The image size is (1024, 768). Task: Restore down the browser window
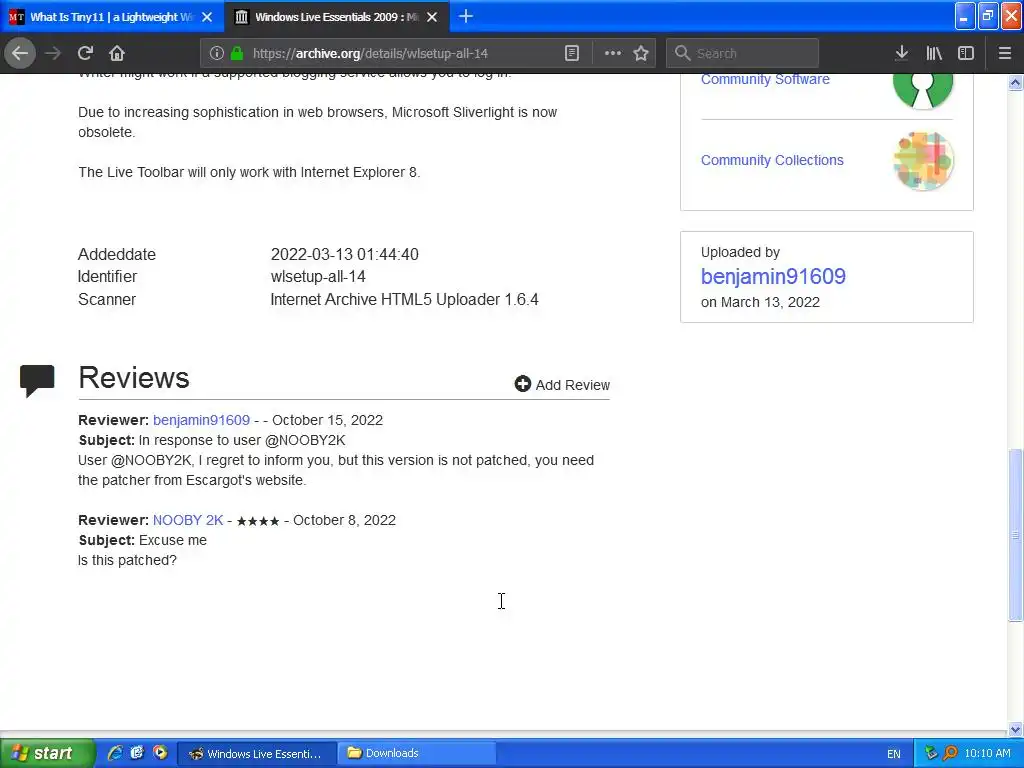click(988, 16)
